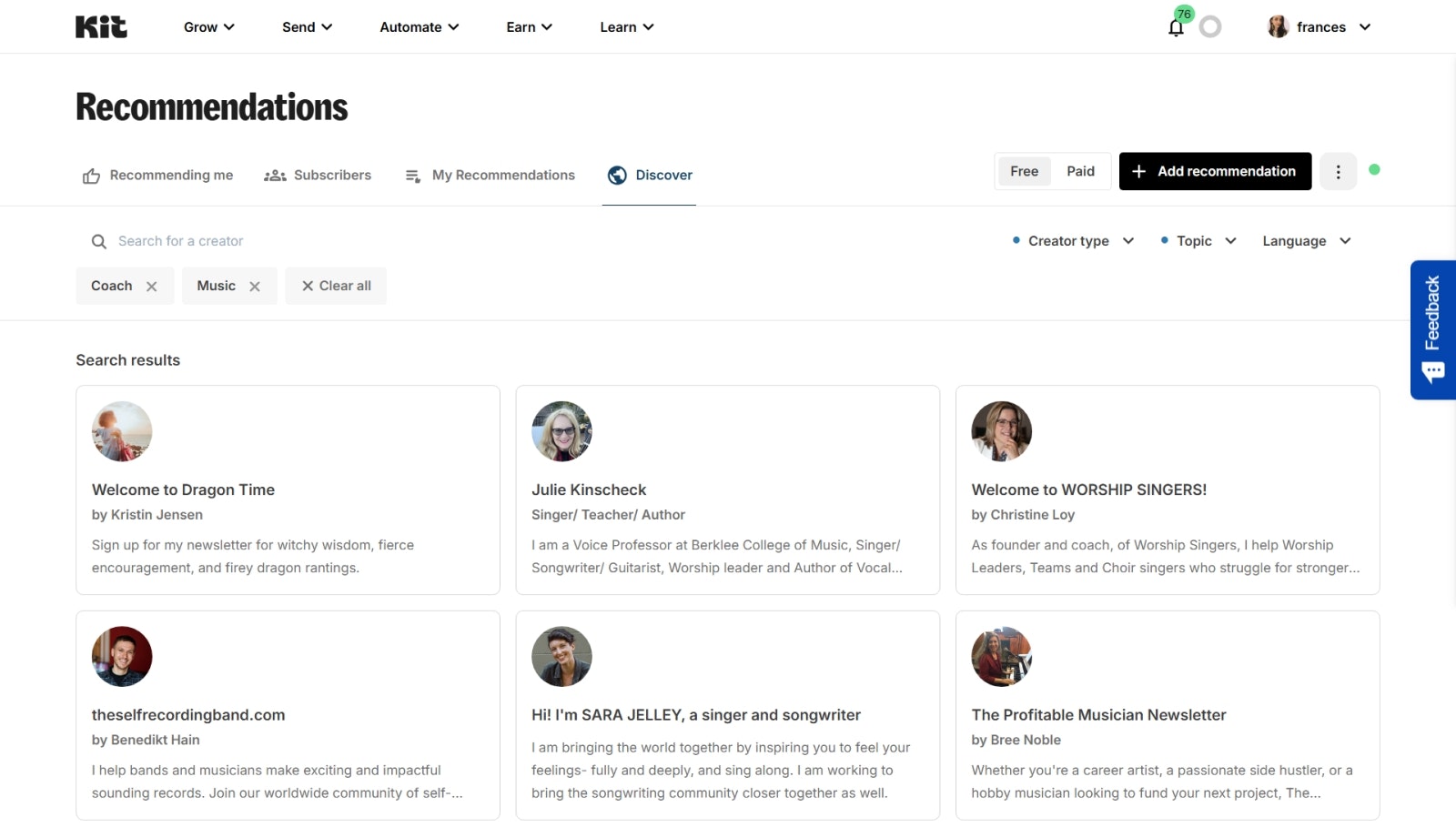Click the circular progress ring icon
The height and width of the screenshot is (827, 1456).
pos(1210,27)
